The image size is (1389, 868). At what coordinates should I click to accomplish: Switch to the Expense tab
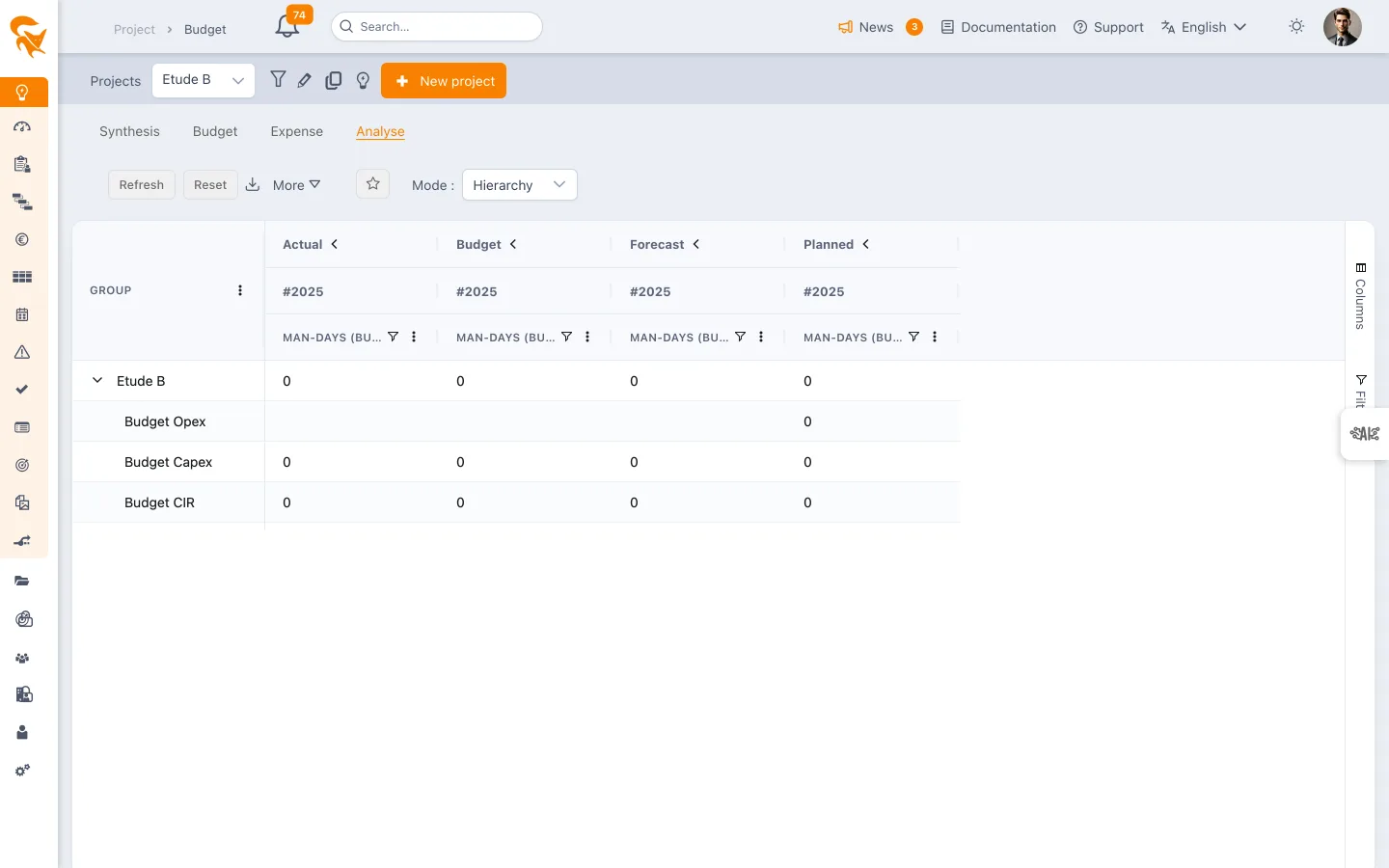(x=297, y=131)
